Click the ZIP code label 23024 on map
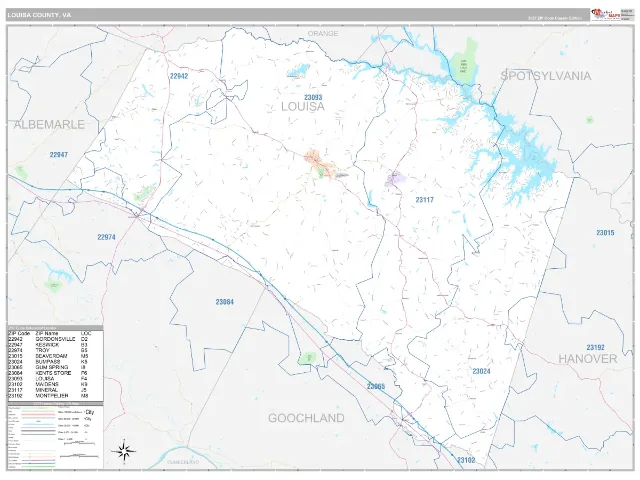The height and width of the screenshot is (480, 640). tap(481, 371)
